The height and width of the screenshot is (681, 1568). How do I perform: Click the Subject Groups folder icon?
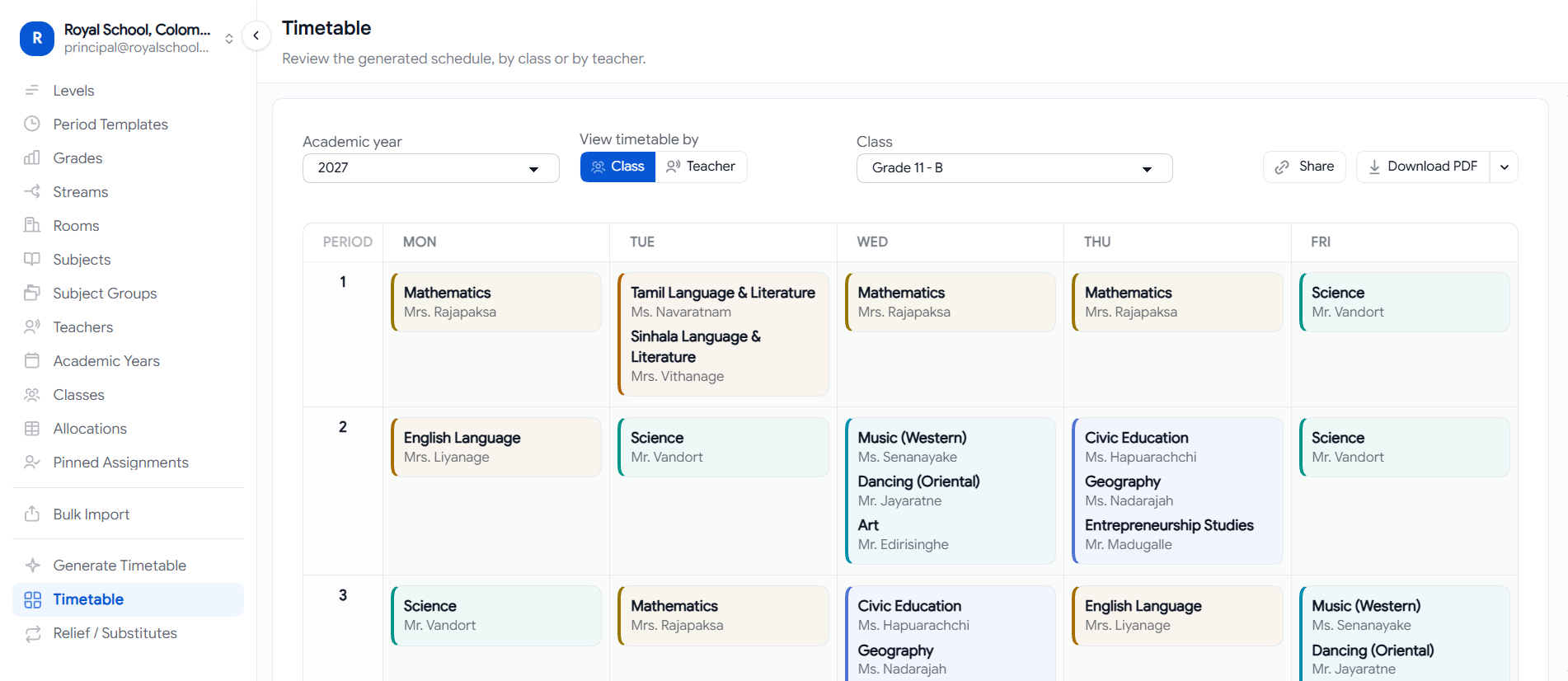(32, 293)
